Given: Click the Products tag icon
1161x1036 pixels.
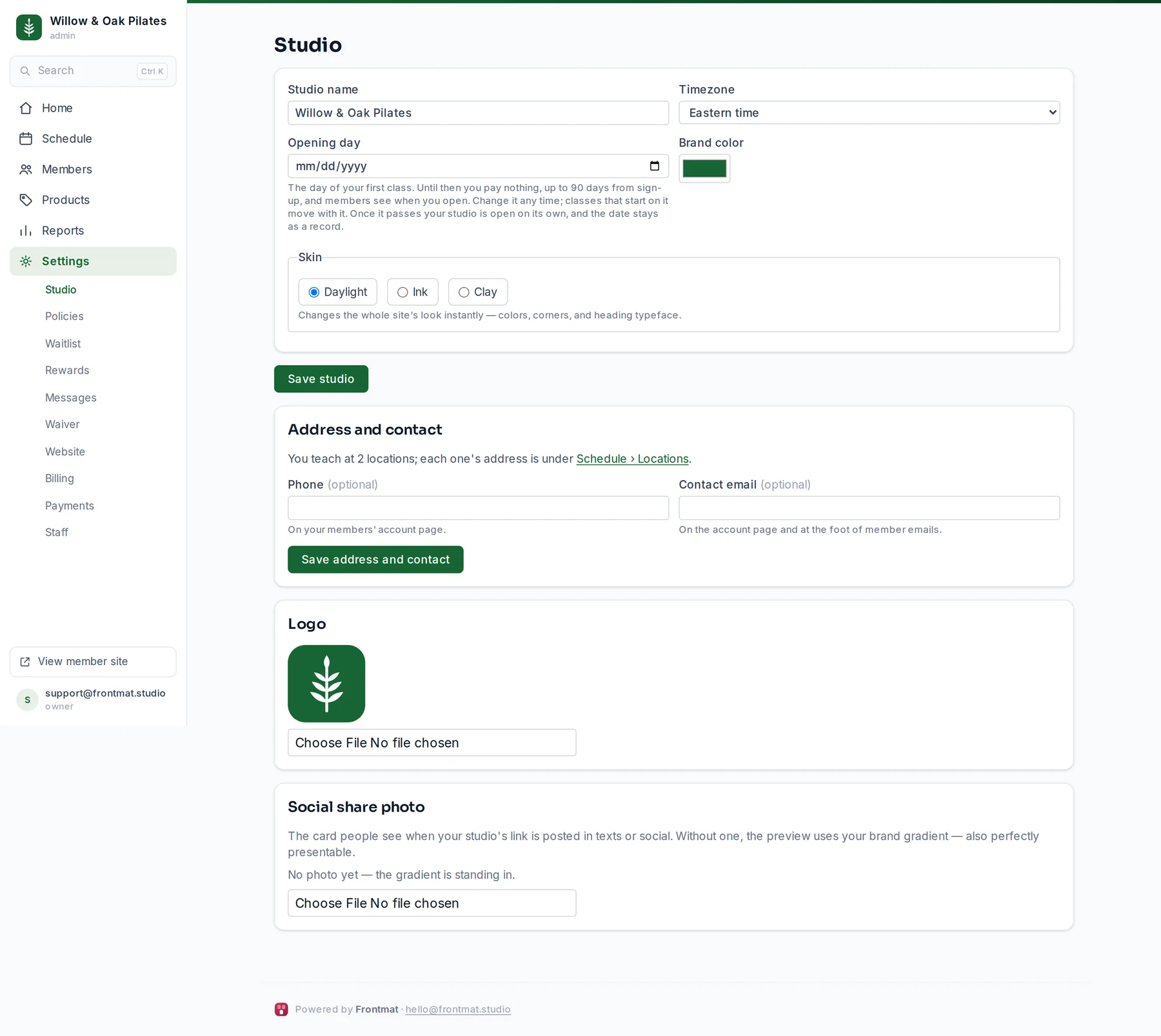Looking at the screenshot, I should click(x=26, y=200).
